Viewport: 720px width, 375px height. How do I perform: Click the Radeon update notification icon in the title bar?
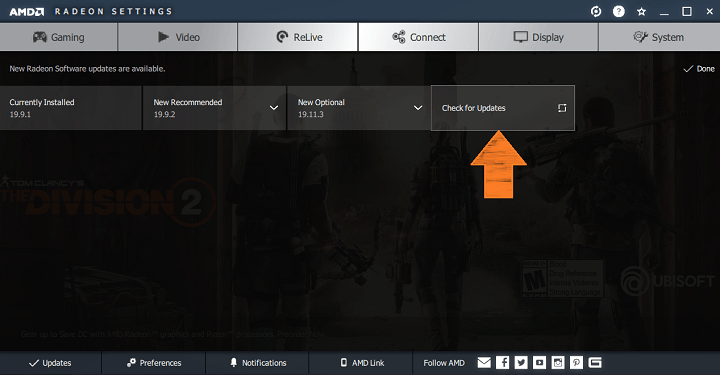click(596, 11)
